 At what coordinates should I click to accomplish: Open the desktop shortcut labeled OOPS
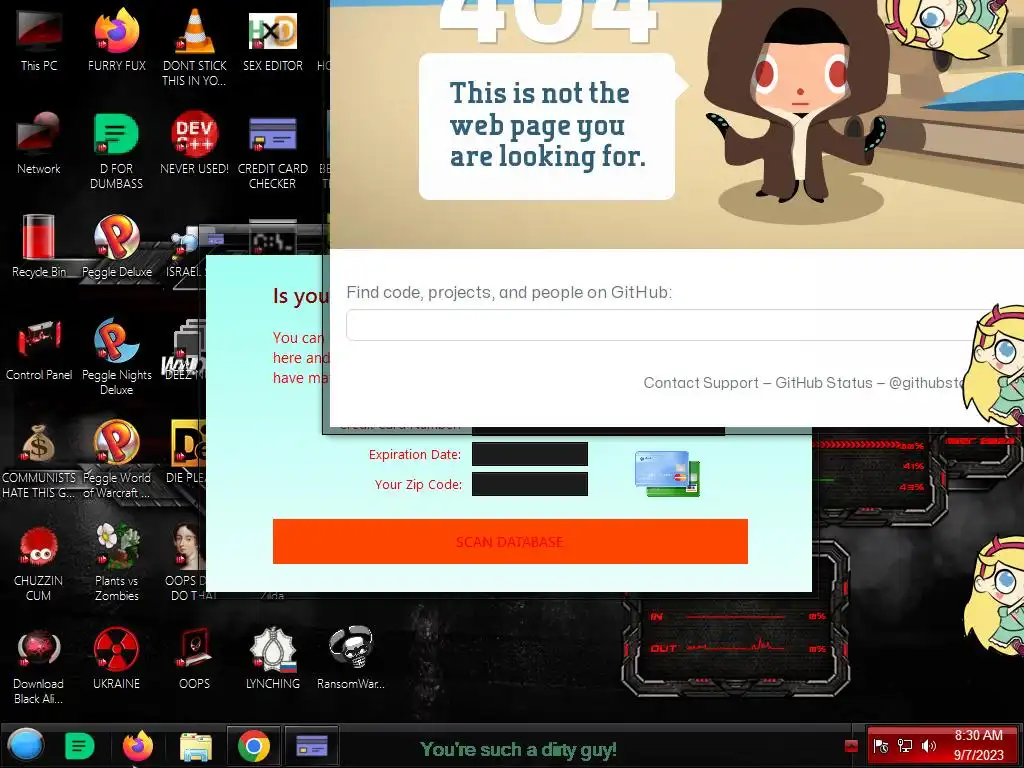194,658
